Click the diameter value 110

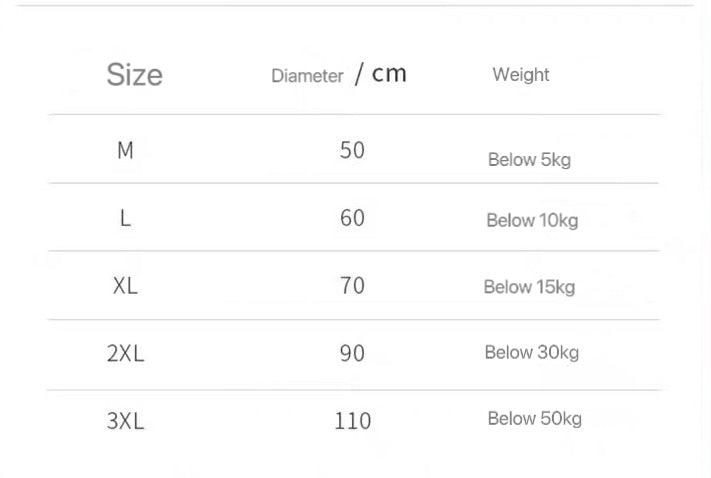point(352,421)
